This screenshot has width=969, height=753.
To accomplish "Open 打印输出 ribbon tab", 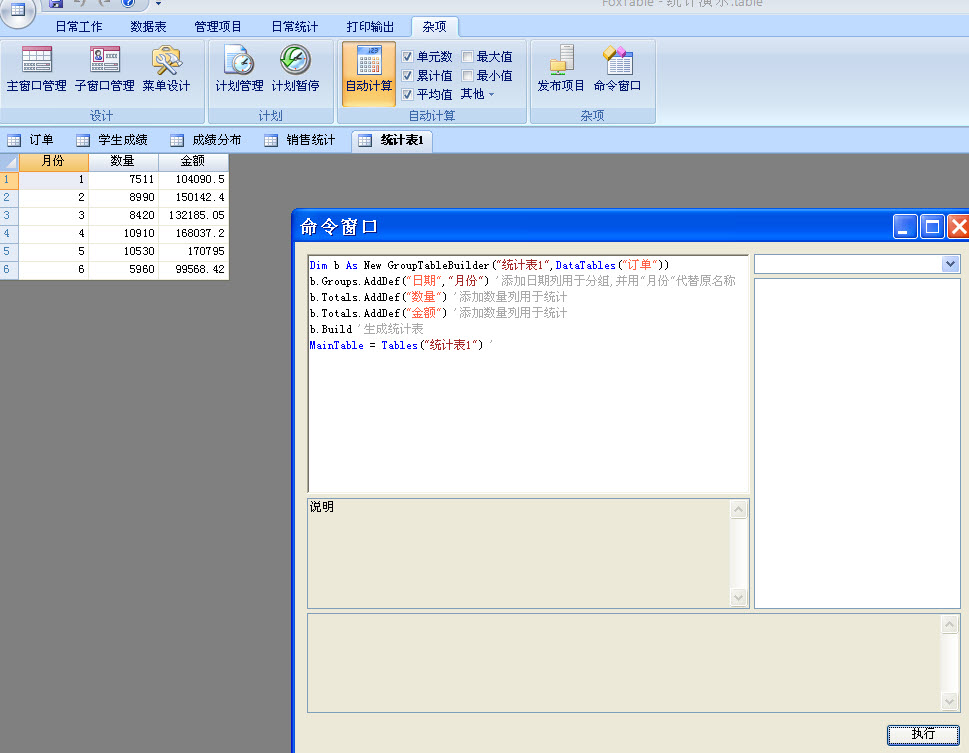I will [370, 27].
